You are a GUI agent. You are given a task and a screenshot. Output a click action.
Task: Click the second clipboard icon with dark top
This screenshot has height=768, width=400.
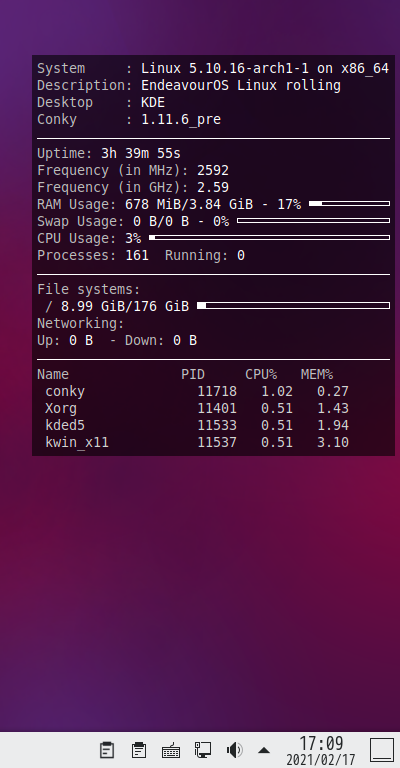tap(139, 750)
